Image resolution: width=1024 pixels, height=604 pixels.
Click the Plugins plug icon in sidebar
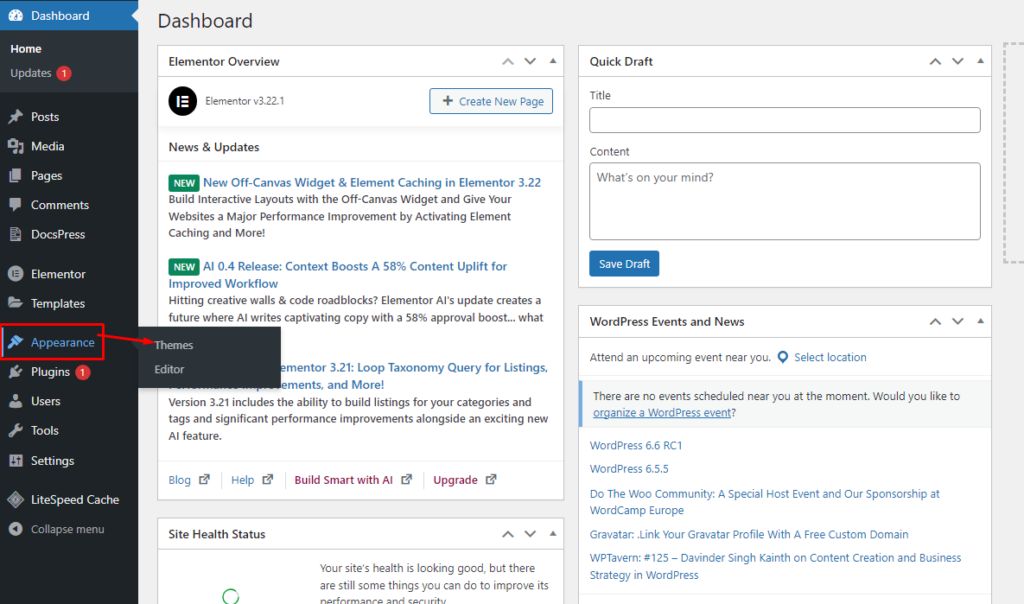pyautogui.click(x=15, y=372)
